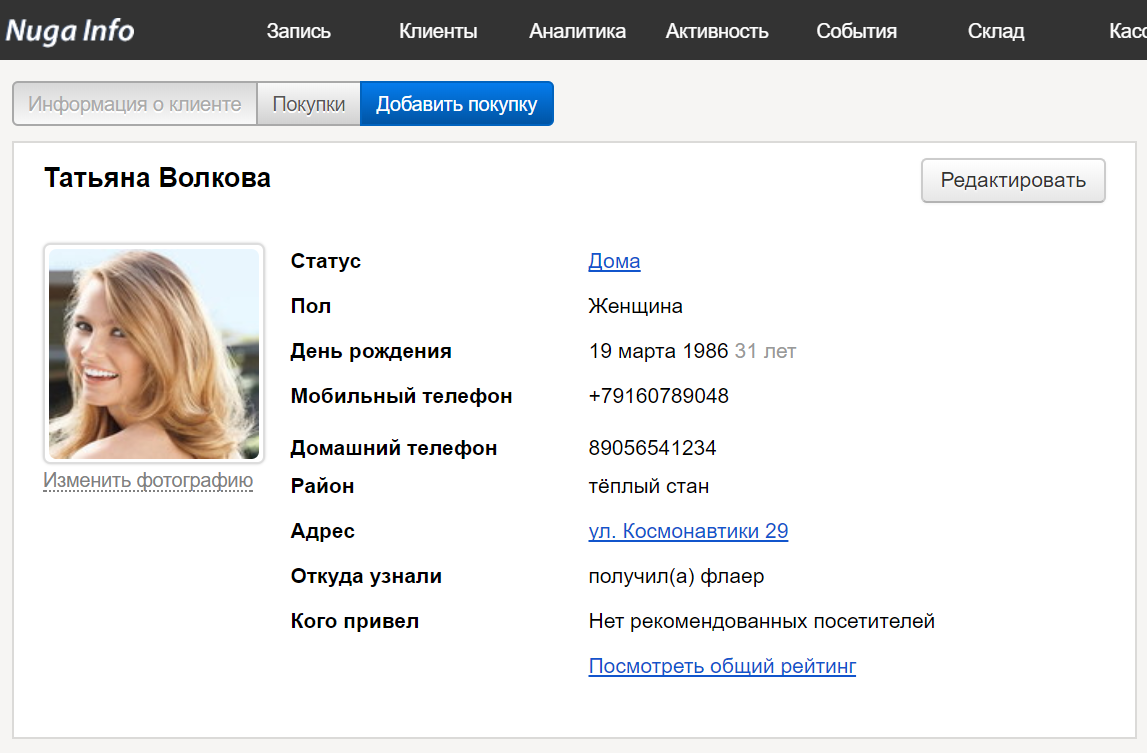The width and height of the screenshot is (1147, 753).
Task: Open the Запись menu item
Action: pyautogui.click(x=298, y=31)
